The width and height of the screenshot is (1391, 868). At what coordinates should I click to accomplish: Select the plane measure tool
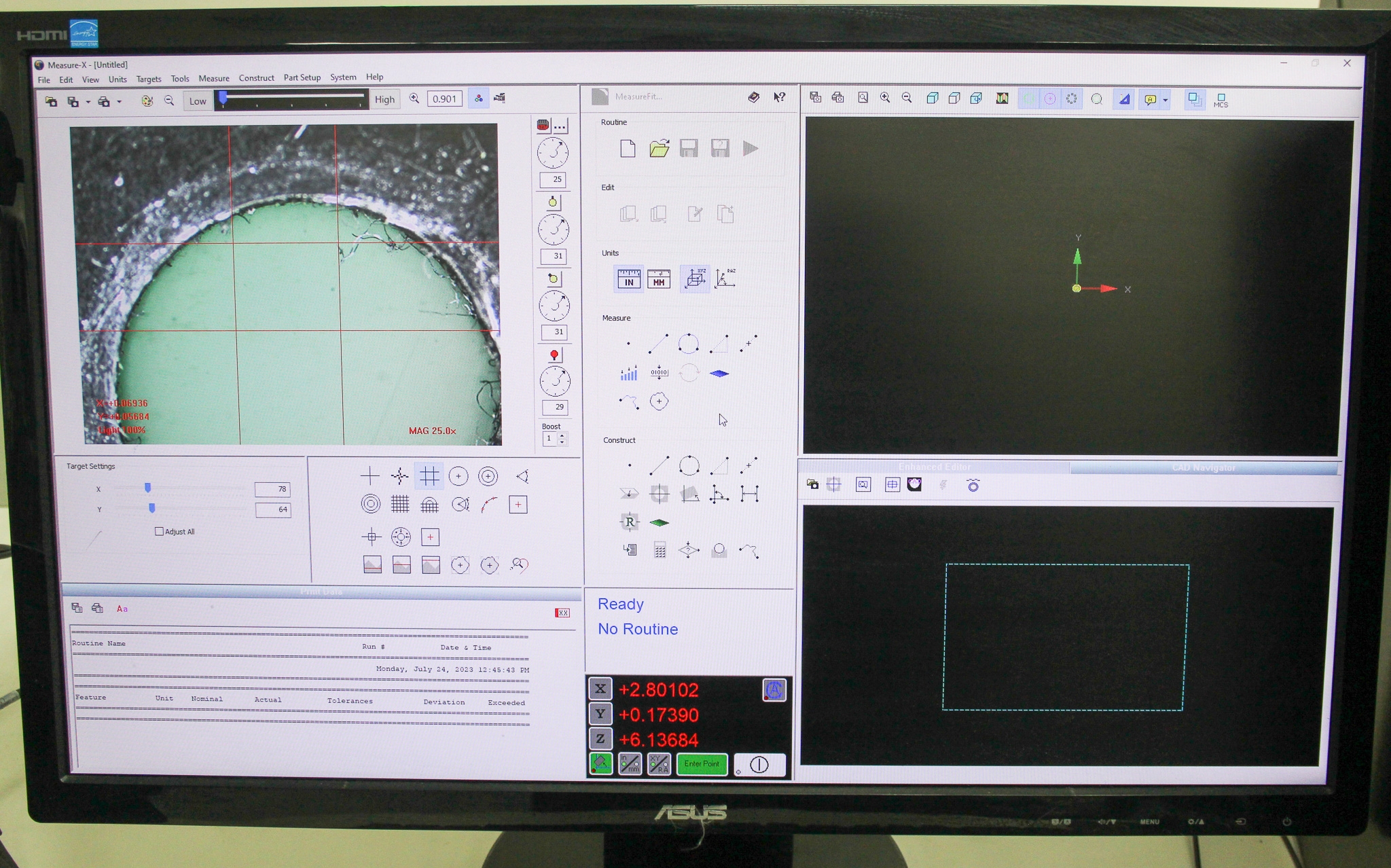click(x=720, y=374)
